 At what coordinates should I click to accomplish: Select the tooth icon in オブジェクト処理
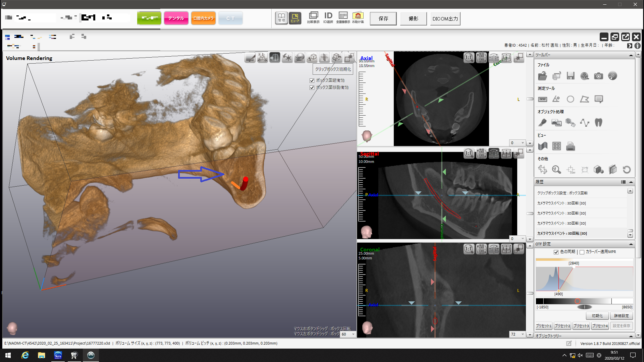pos(598,122)
